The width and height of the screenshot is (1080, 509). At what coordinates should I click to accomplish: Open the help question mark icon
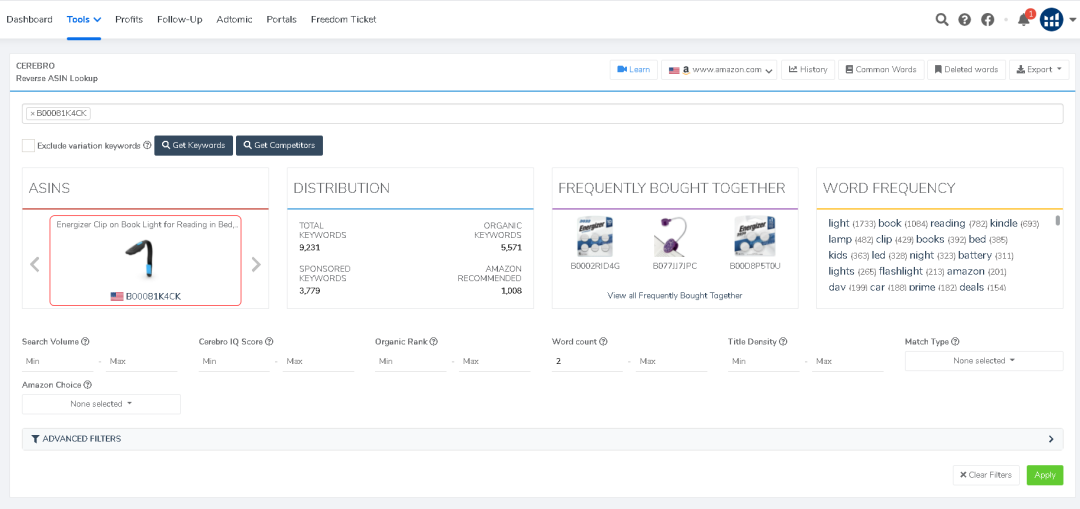(x=964, y=19)
